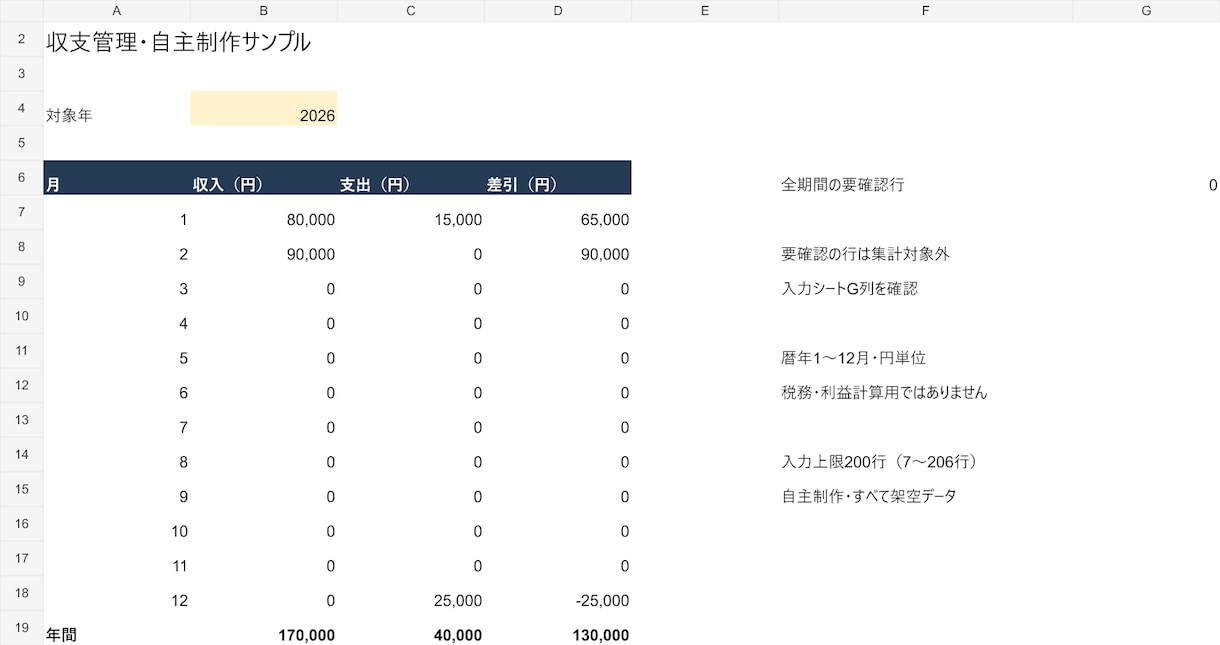Select column G header

click(1146, 10)
